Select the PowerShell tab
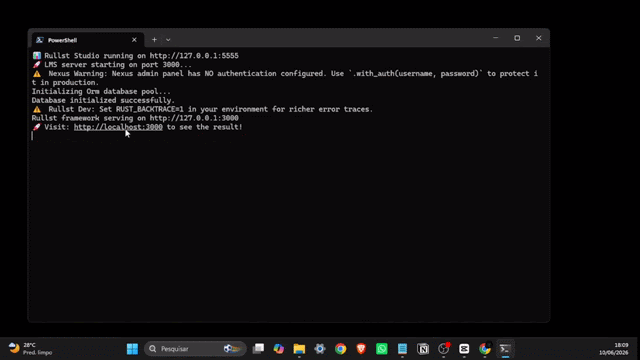640x360 pixels. (x=88, y=40)
